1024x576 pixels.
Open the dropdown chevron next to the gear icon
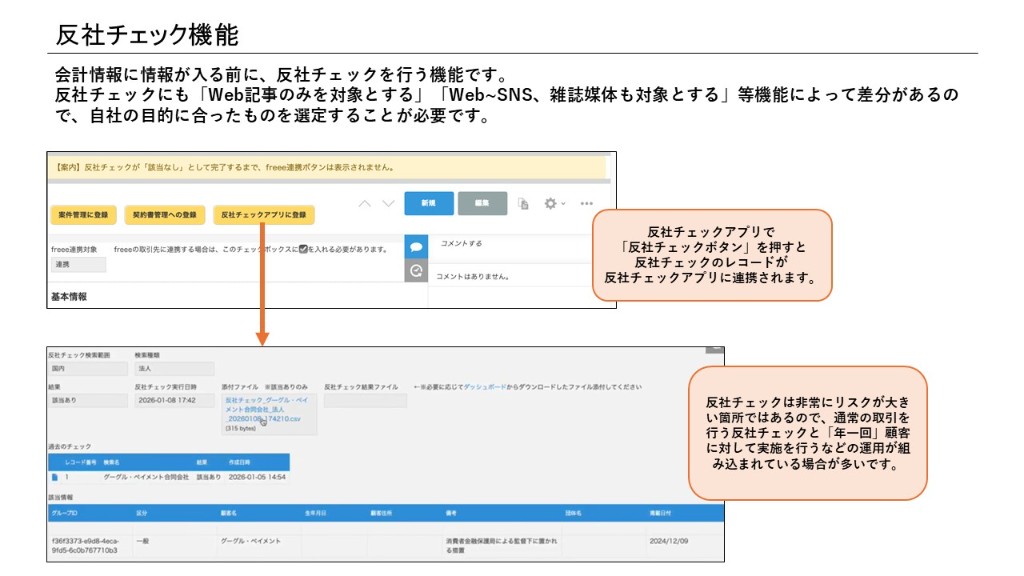(x=563, y=204)
